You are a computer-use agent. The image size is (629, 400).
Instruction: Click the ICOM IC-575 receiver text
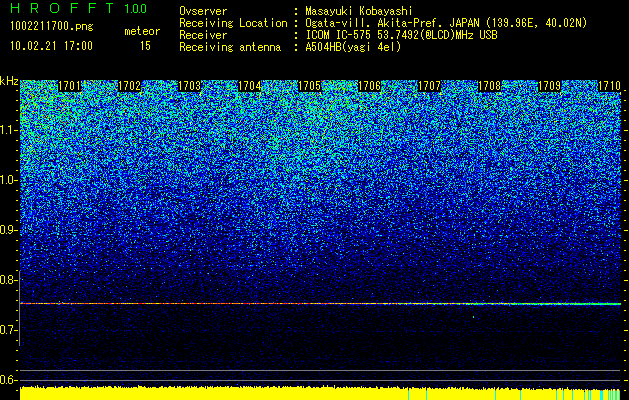[401, 35]
